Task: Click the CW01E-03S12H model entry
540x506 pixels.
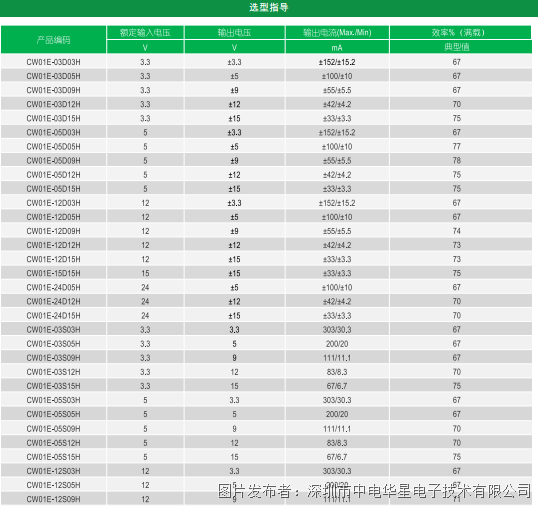Action: tap(53, 372)
